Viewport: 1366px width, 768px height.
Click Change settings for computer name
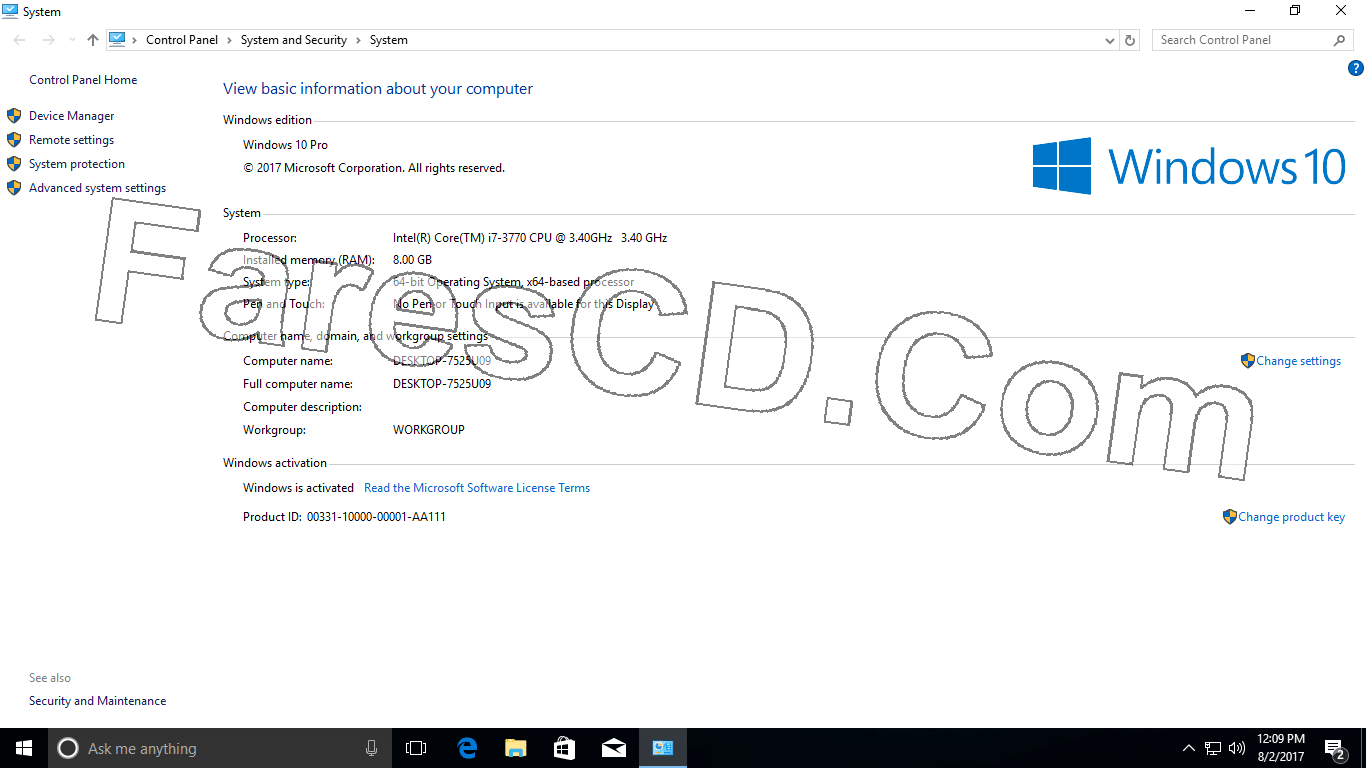(1298, 361)
